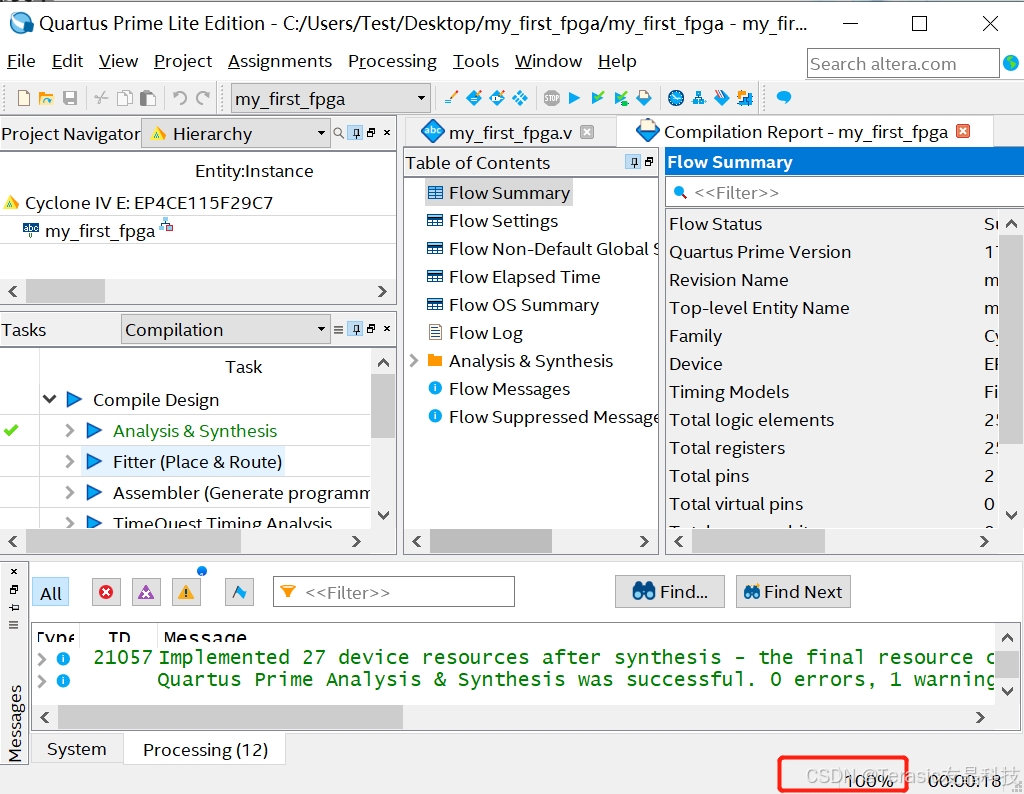The height and width of the screenshot is (794, 1024).
Task: Click the messages <<Filter>> field
Action: pos(394,592)
